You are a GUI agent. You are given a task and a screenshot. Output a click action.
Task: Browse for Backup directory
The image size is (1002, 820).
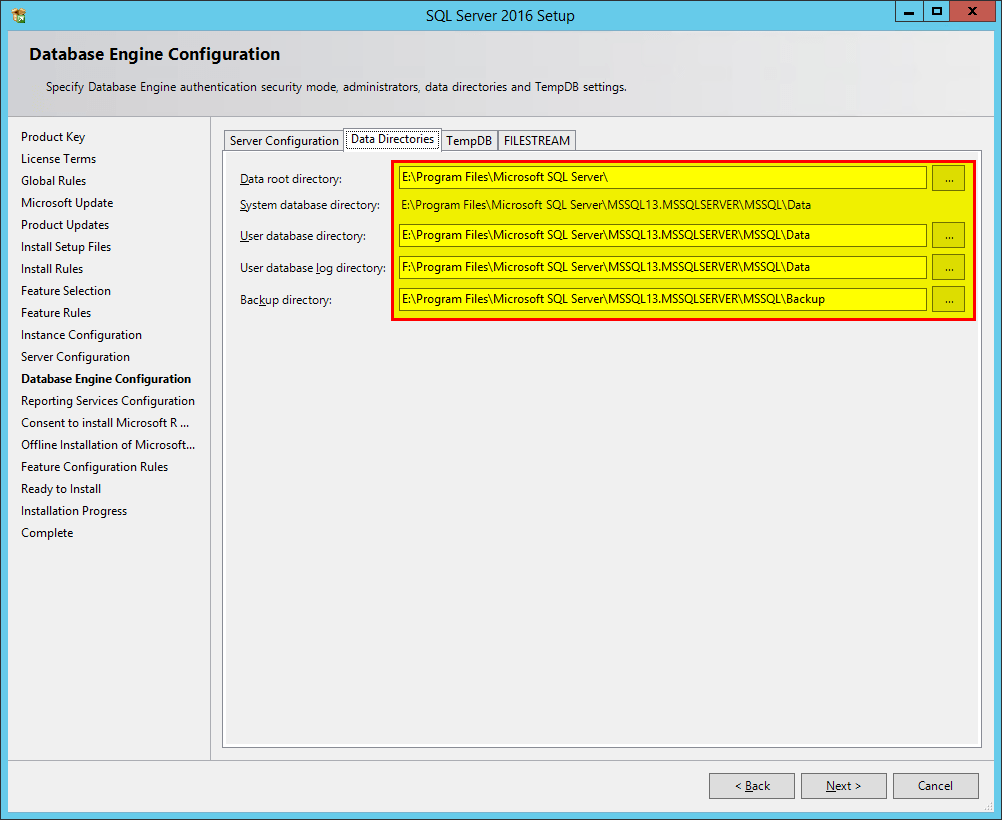948,300
